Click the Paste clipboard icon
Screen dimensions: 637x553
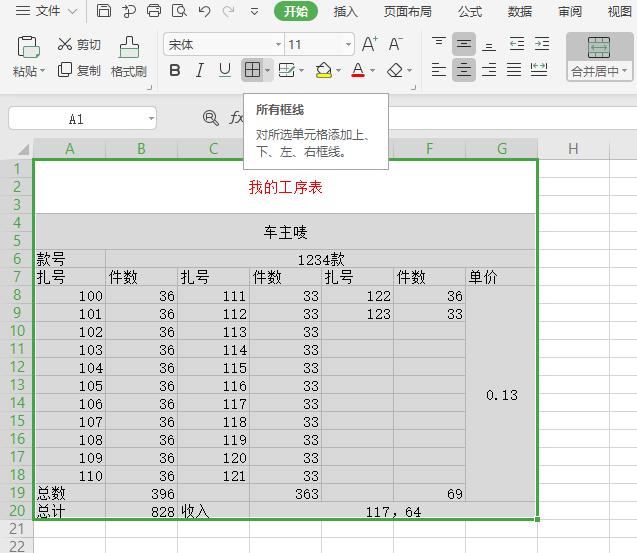28,48
